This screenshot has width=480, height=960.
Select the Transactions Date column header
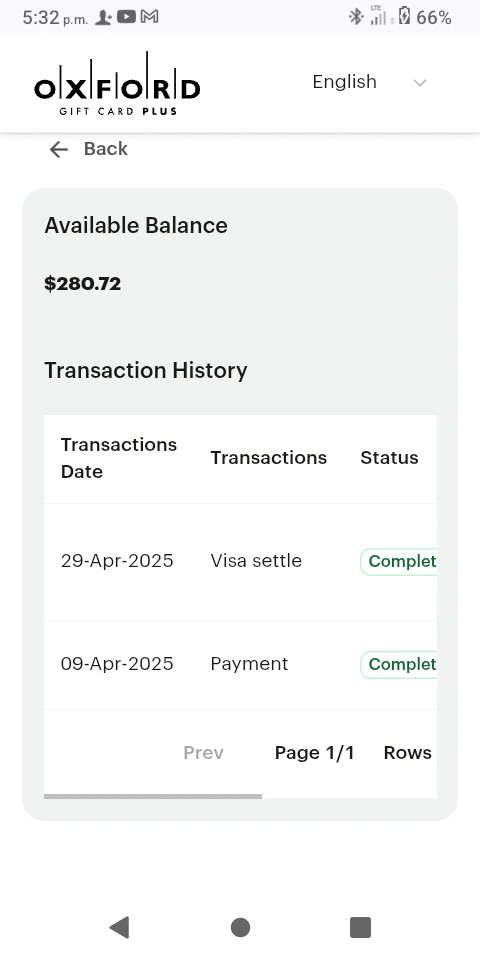(x=119, y=458)
